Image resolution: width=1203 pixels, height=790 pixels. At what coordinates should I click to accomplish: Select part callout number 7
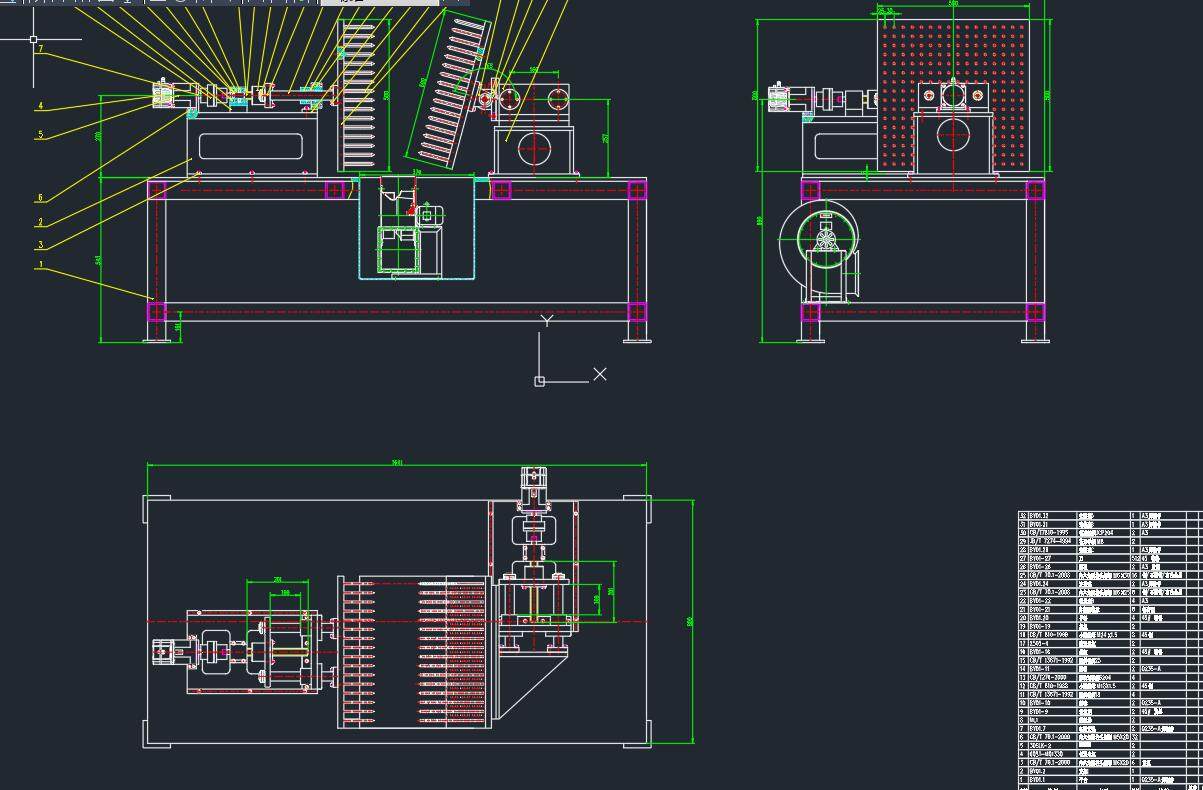coord(40,48)
